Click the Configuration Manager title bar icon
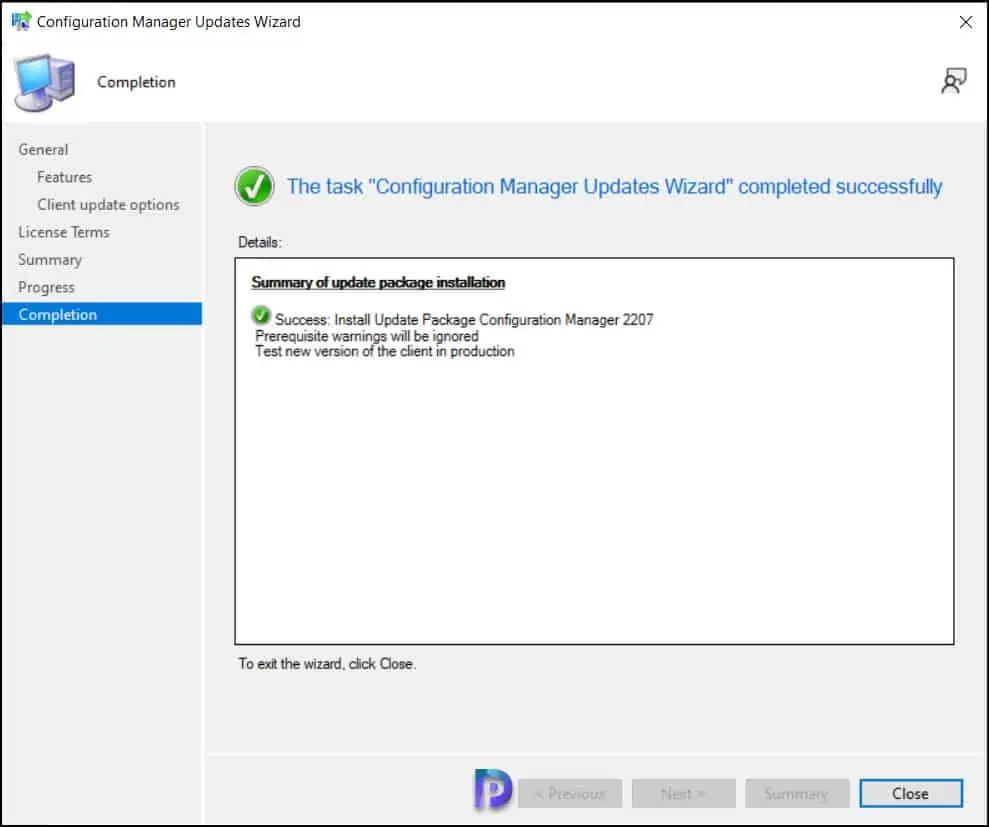This screenshot has width=989, height=827. [21, 21]
